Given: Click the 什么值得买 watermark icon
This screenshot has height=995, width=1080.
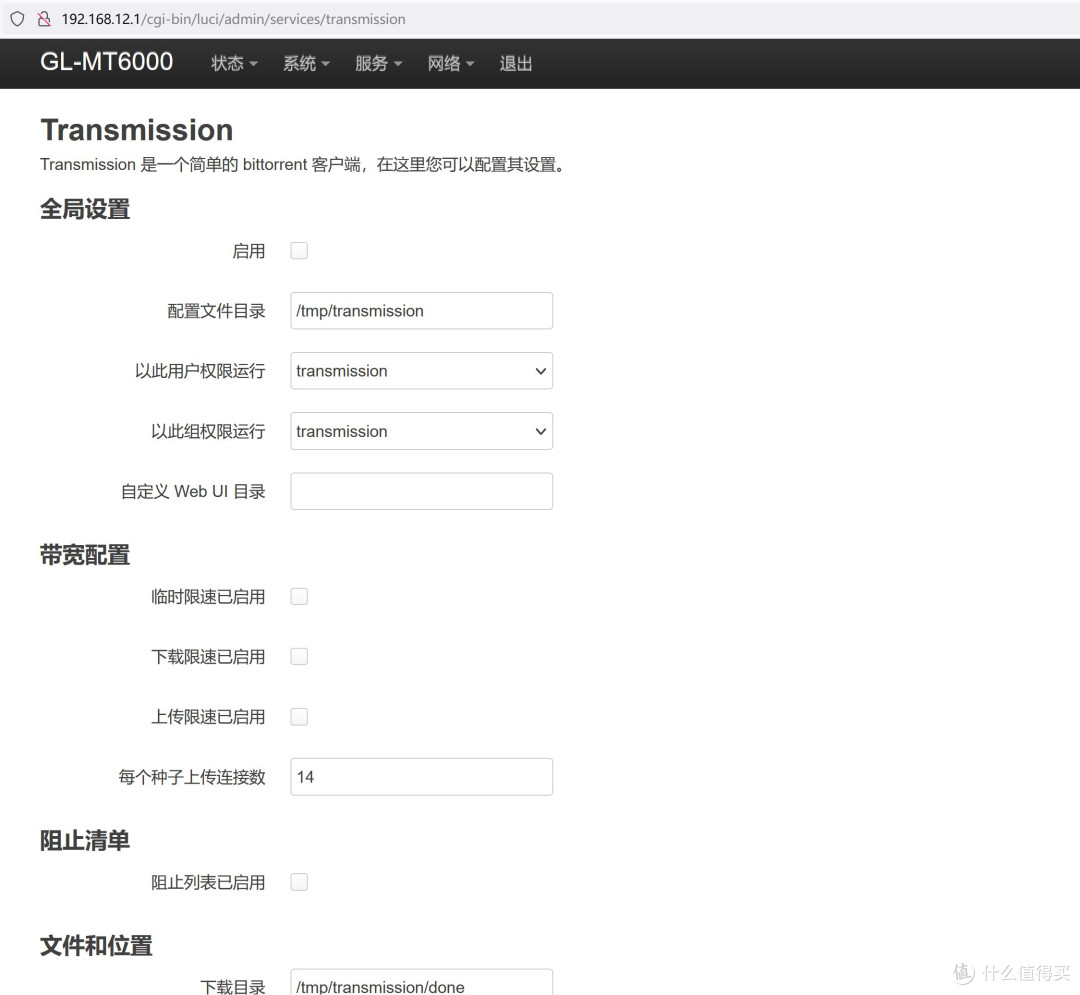Looking at the screenshot, I should 961,972.
